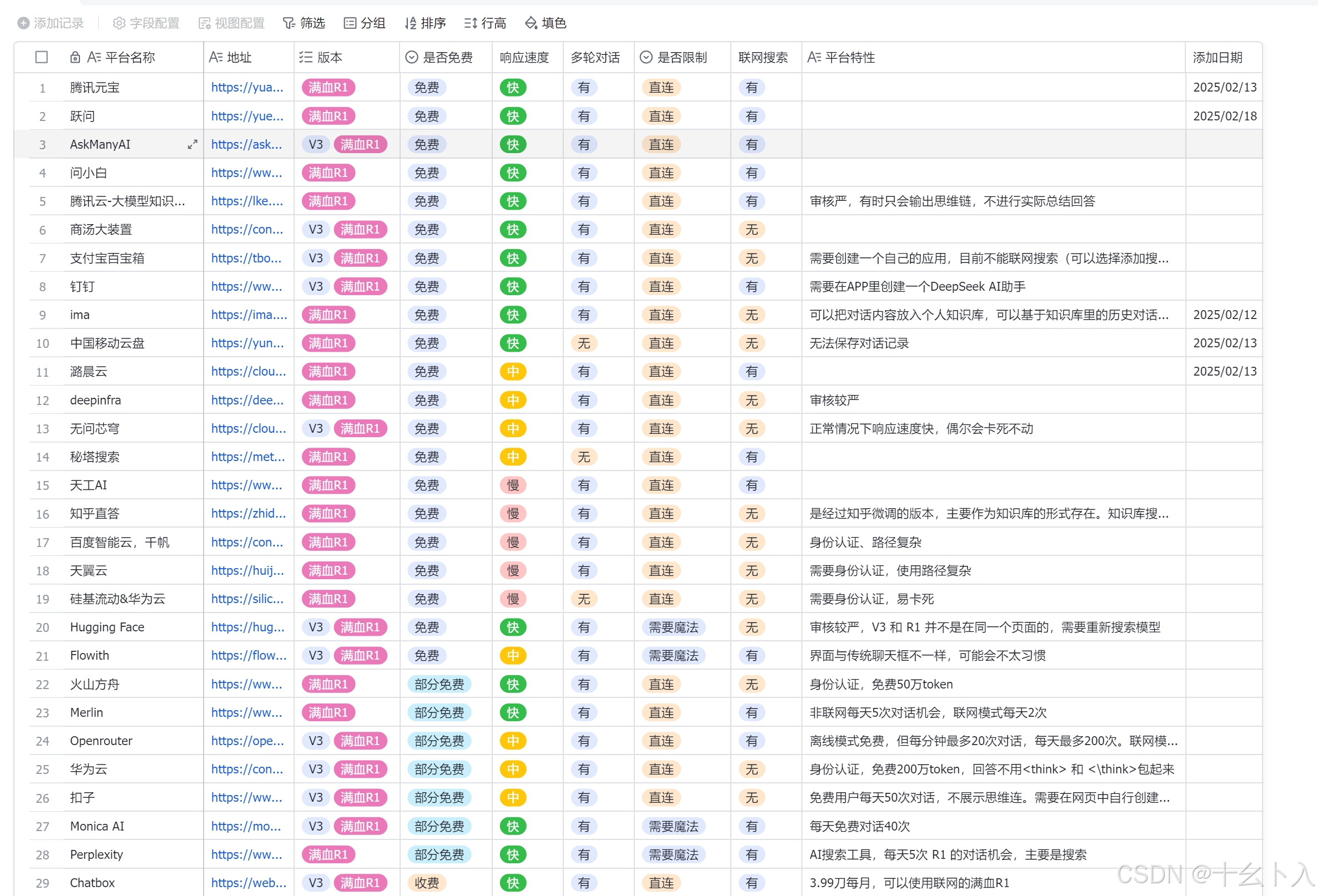
Task: Click the select icon in 是否限制 header
Action: pos(646,57)
